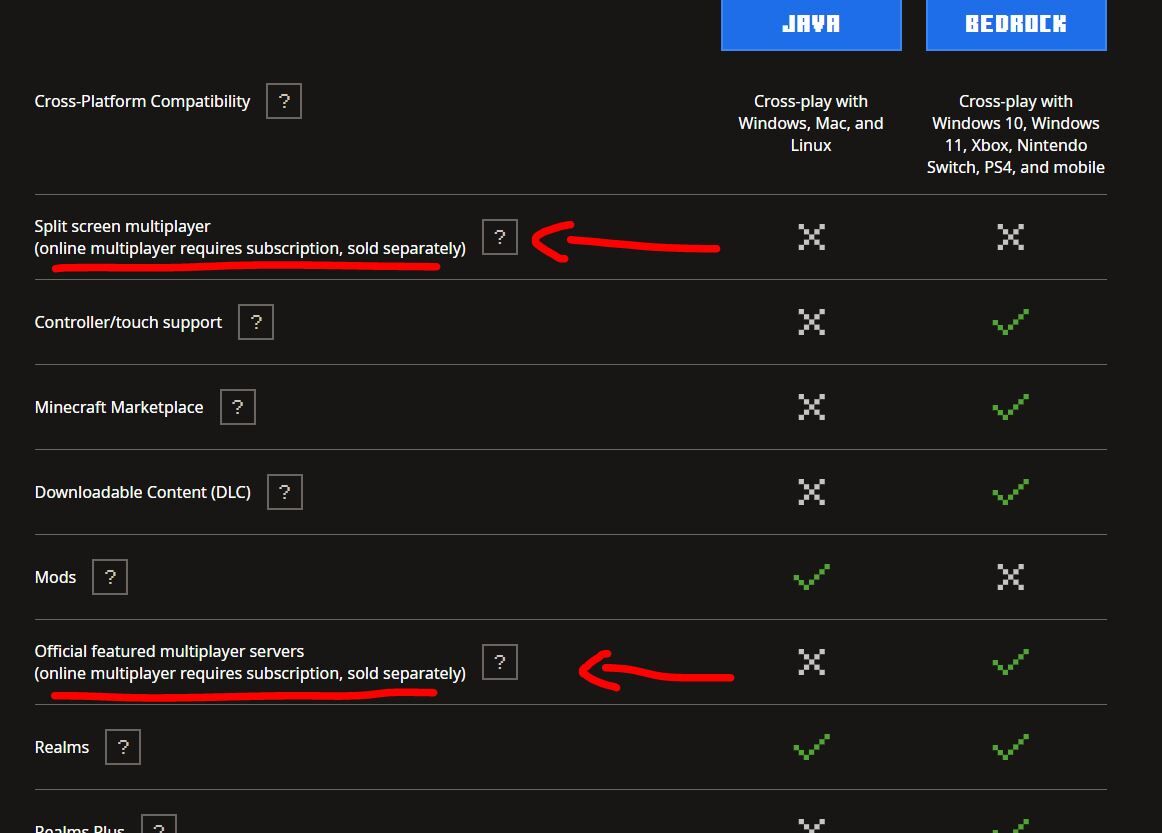This screenshot has width=1162, height=833.
Task: Click Java X mark for Controller/touch support
Action: 811,322
